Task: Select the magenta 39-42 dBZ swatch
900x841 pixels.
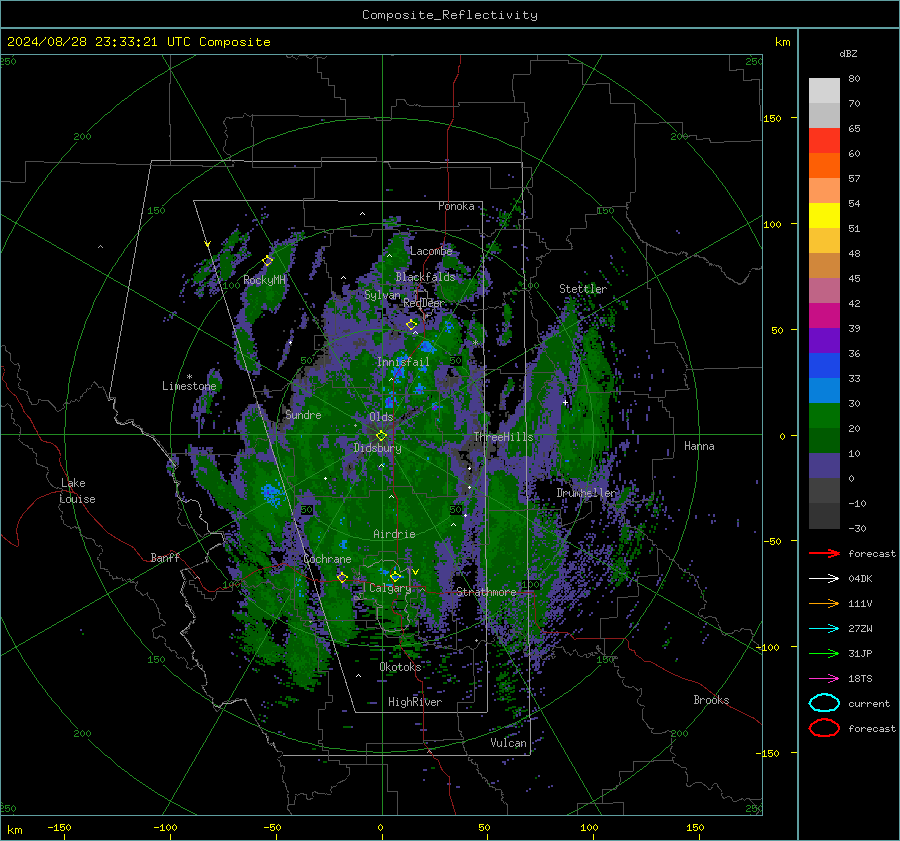Action: 824,316
